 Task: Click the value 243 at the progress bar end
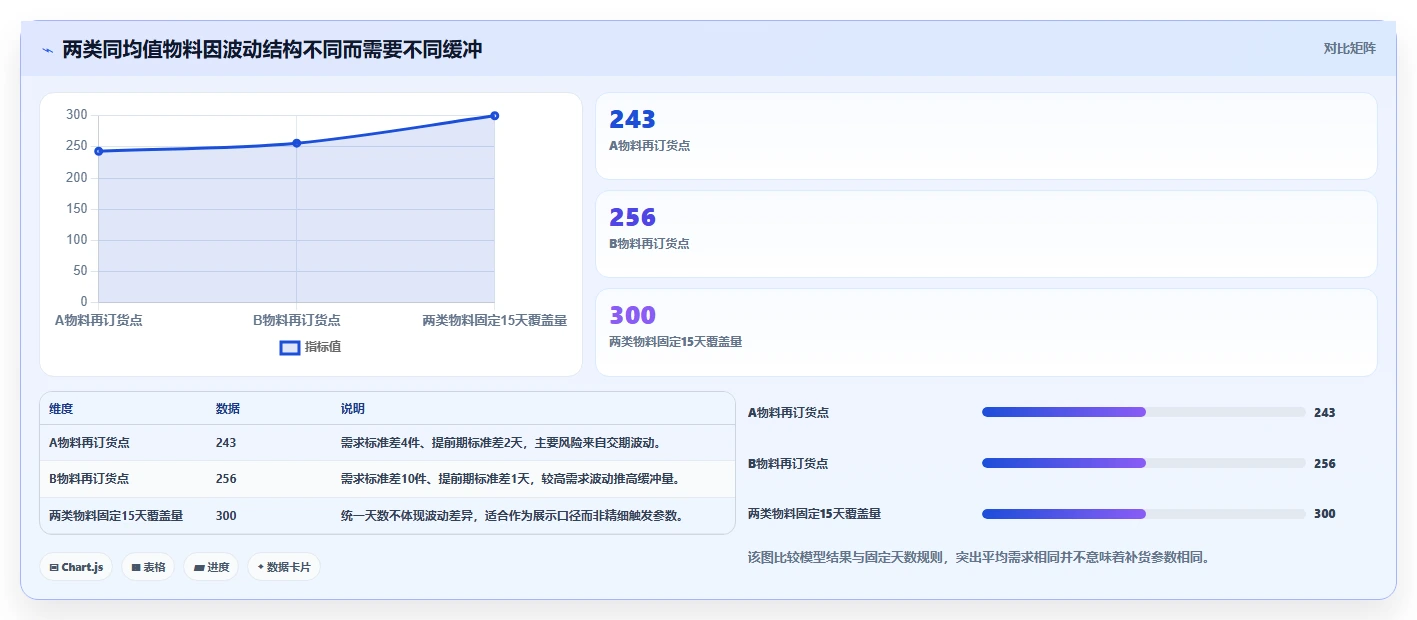click(1324, 413)
